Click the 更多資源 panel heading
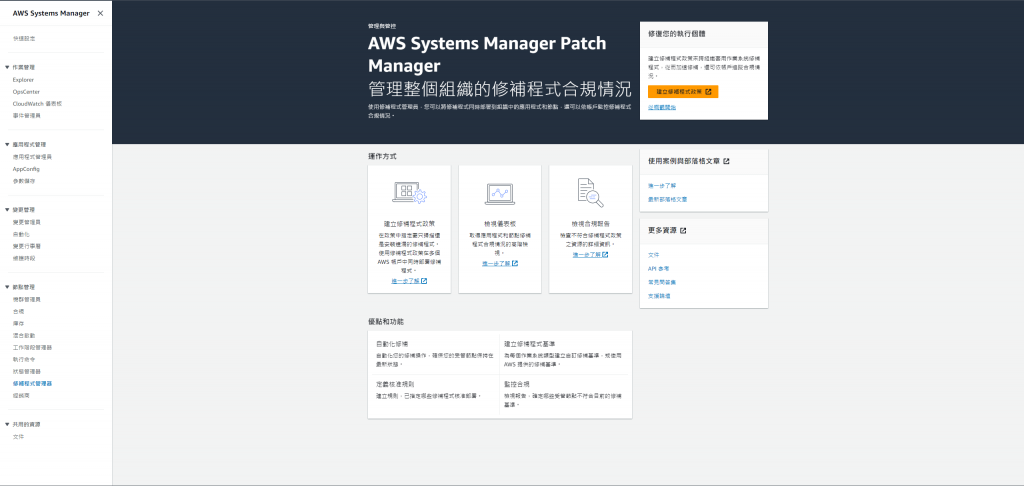Viewport: 1024px width, 486px height. [x=662, y=231]
